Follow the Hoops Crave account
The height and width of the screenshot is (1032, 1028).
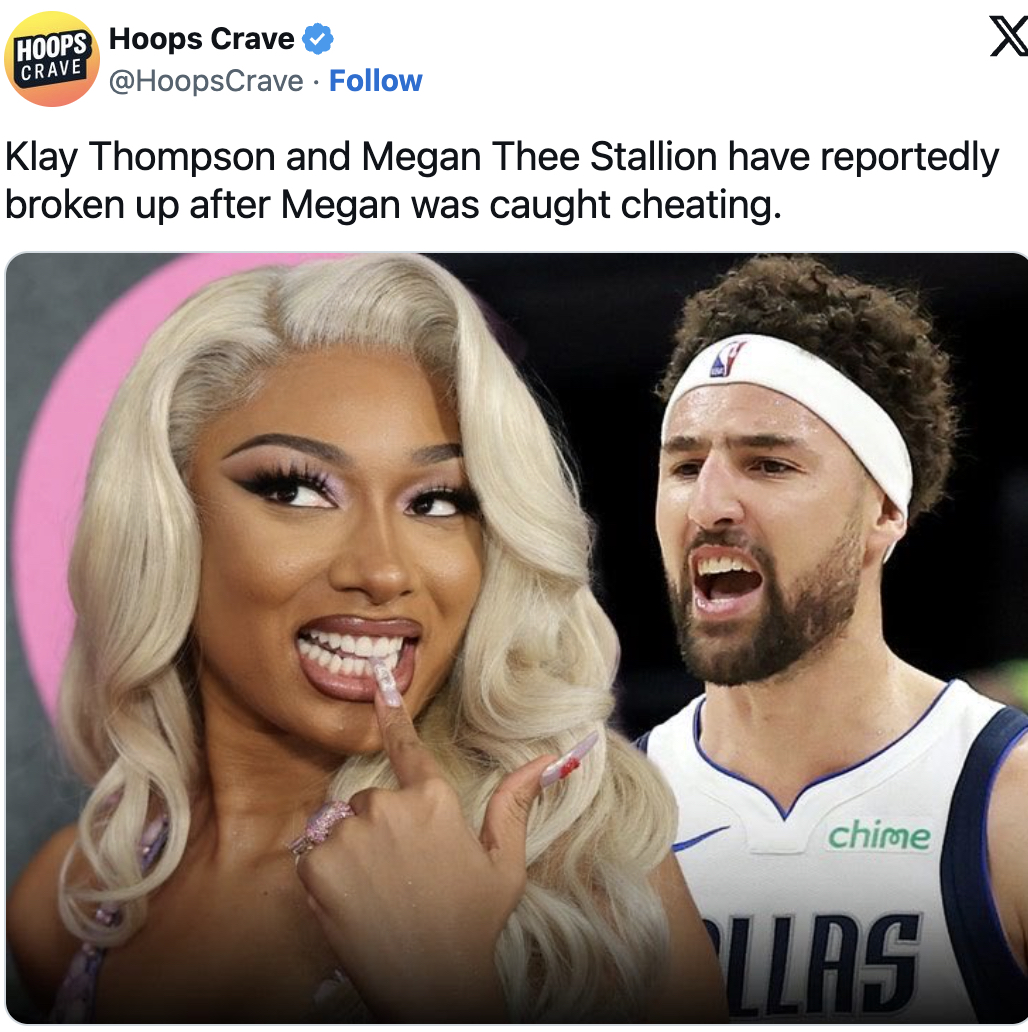point(375,81)
